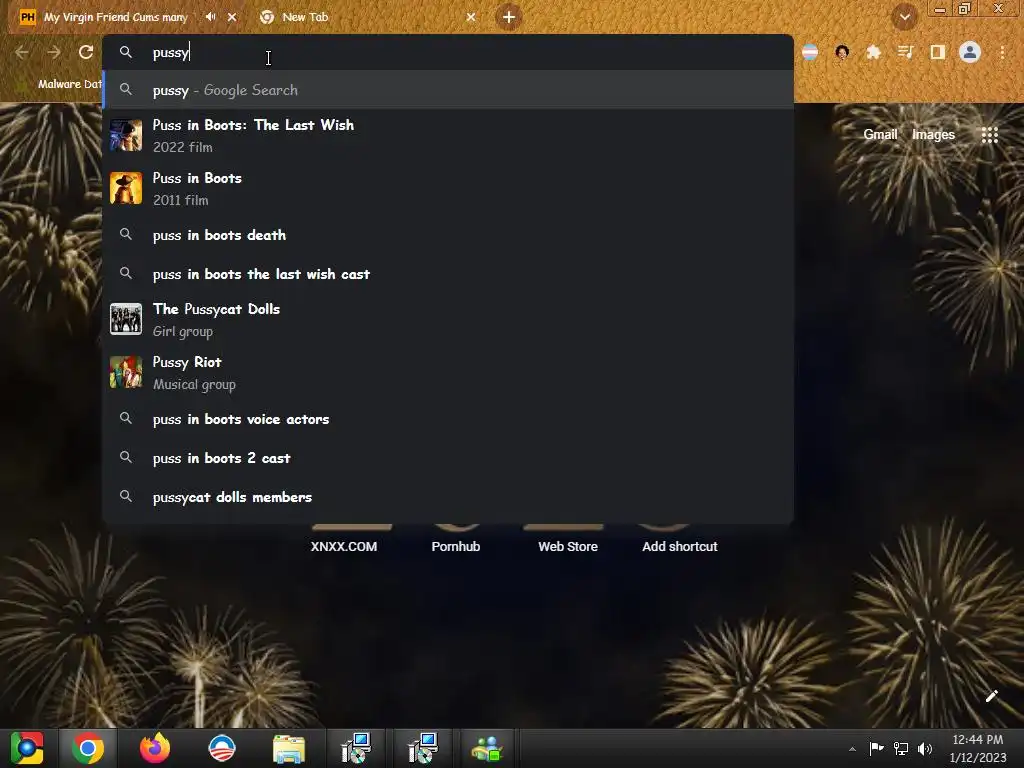Close the New Tab tab
Screen dimensions: 1024x768
(x=471, y=17)
